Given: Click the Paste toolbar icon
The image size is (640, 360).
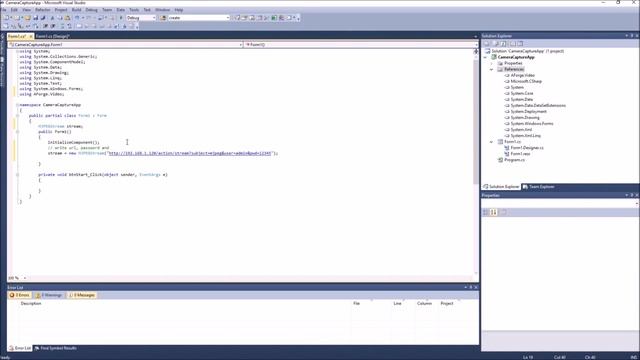Looking at the screenshot, I should point(67,18).
